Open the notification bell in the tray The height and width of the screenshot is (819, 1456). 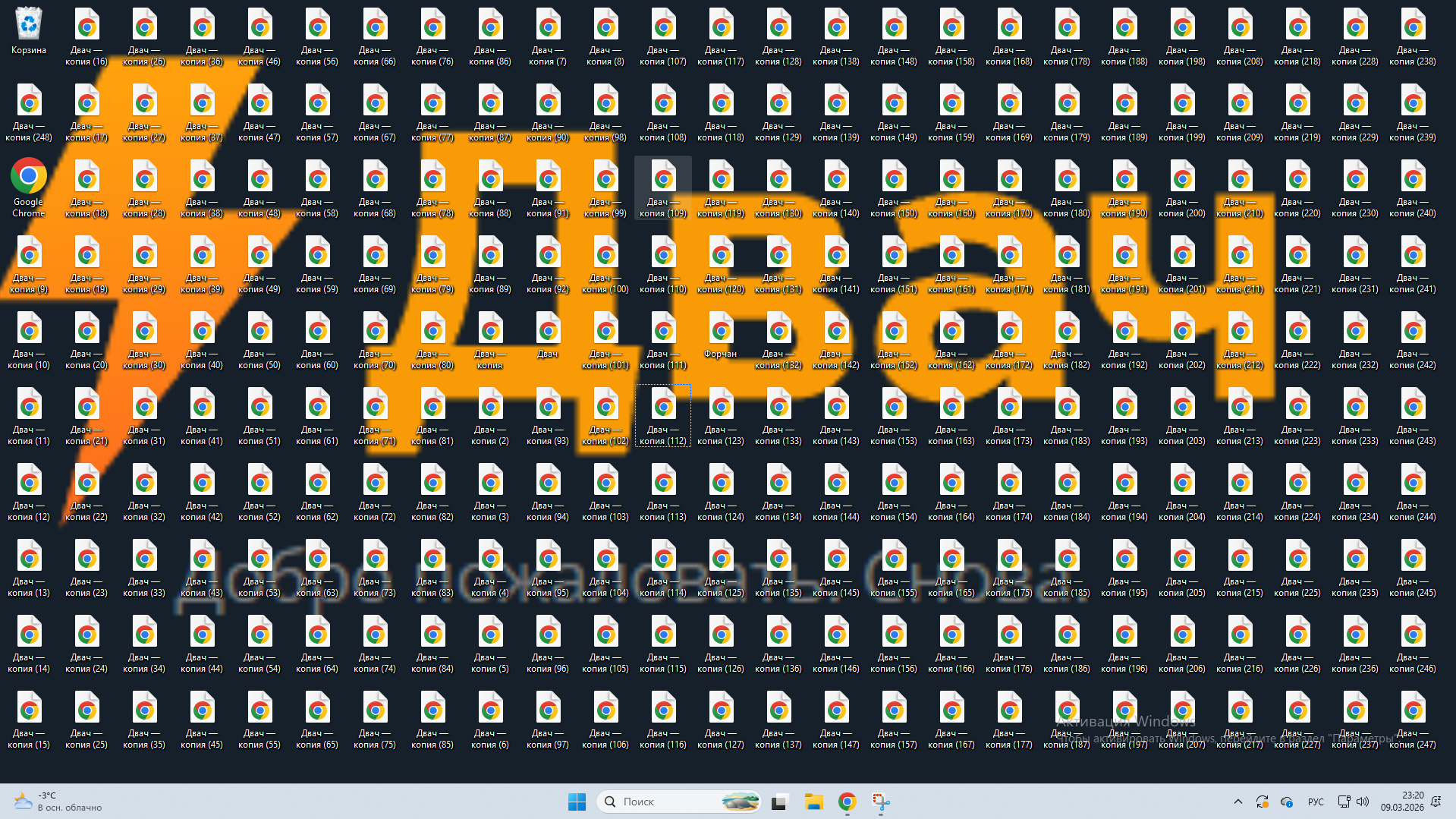pyautogui.click(x=1436, y=802)
